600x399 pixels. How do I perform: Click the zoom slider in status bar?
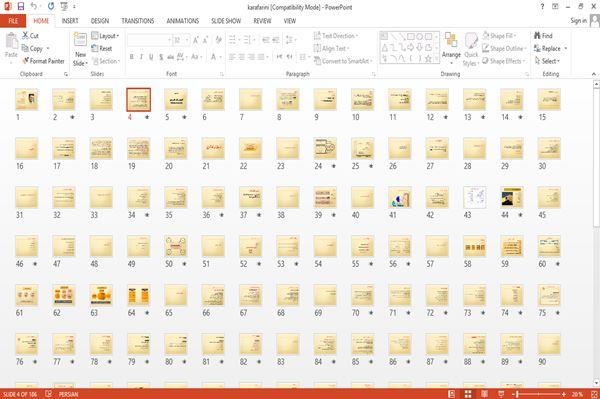(540, 394)
